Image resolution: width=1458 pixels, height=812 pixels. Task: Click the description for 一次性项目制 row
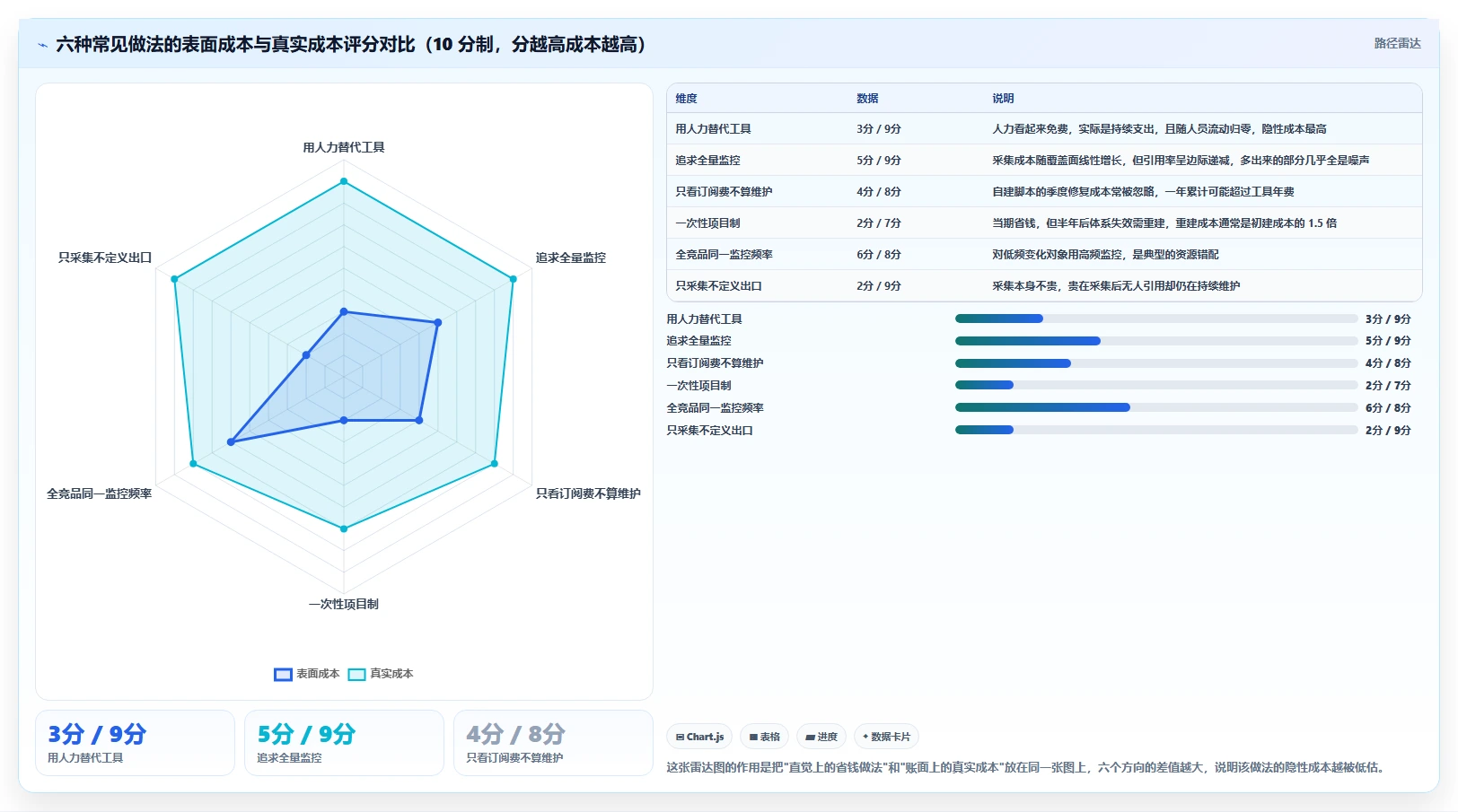1164,223
